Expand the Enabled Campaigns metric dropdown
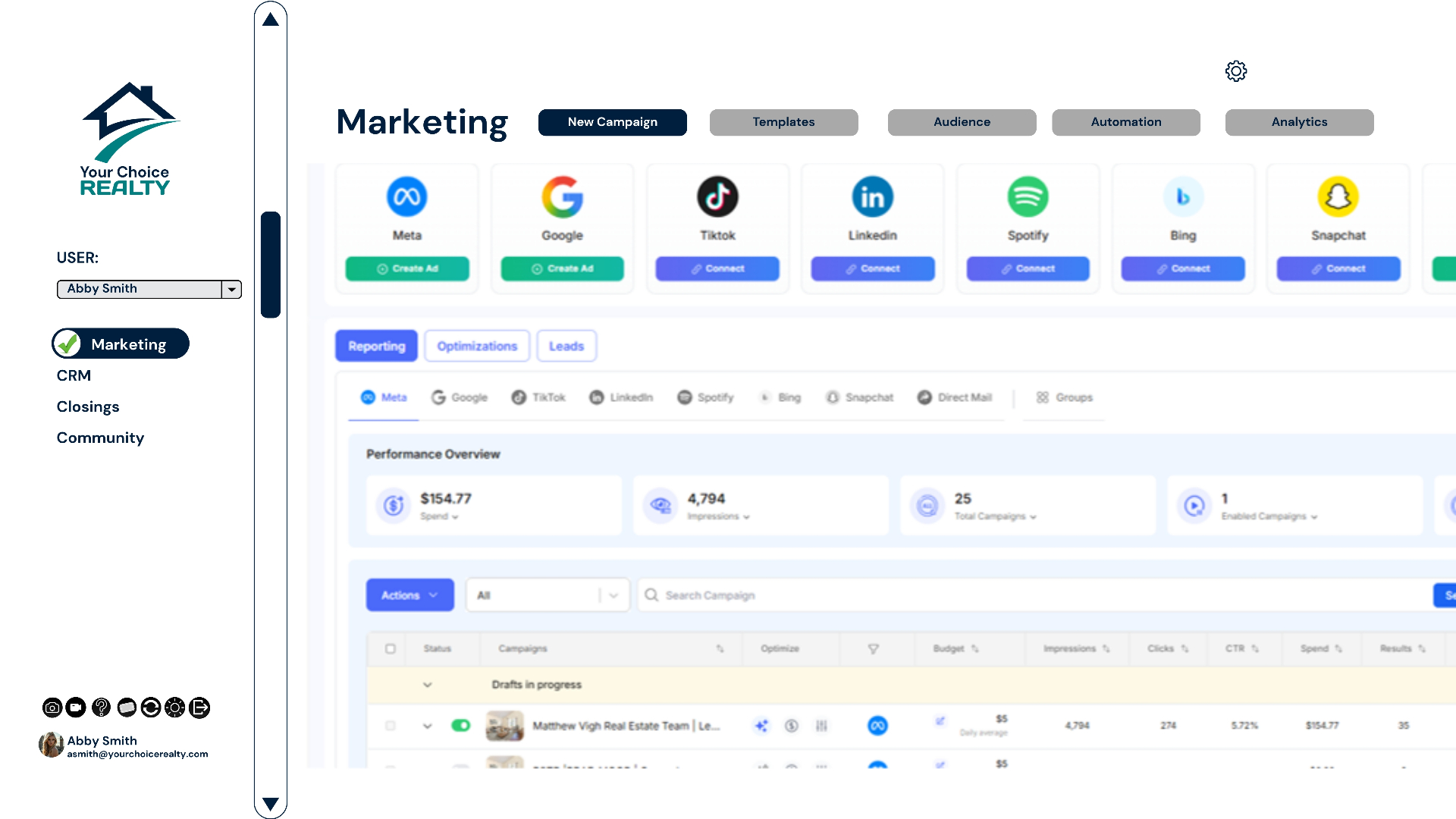The width and height of the screenshot is (1456, 819). pyautogui.click(x=1269, y=516)
